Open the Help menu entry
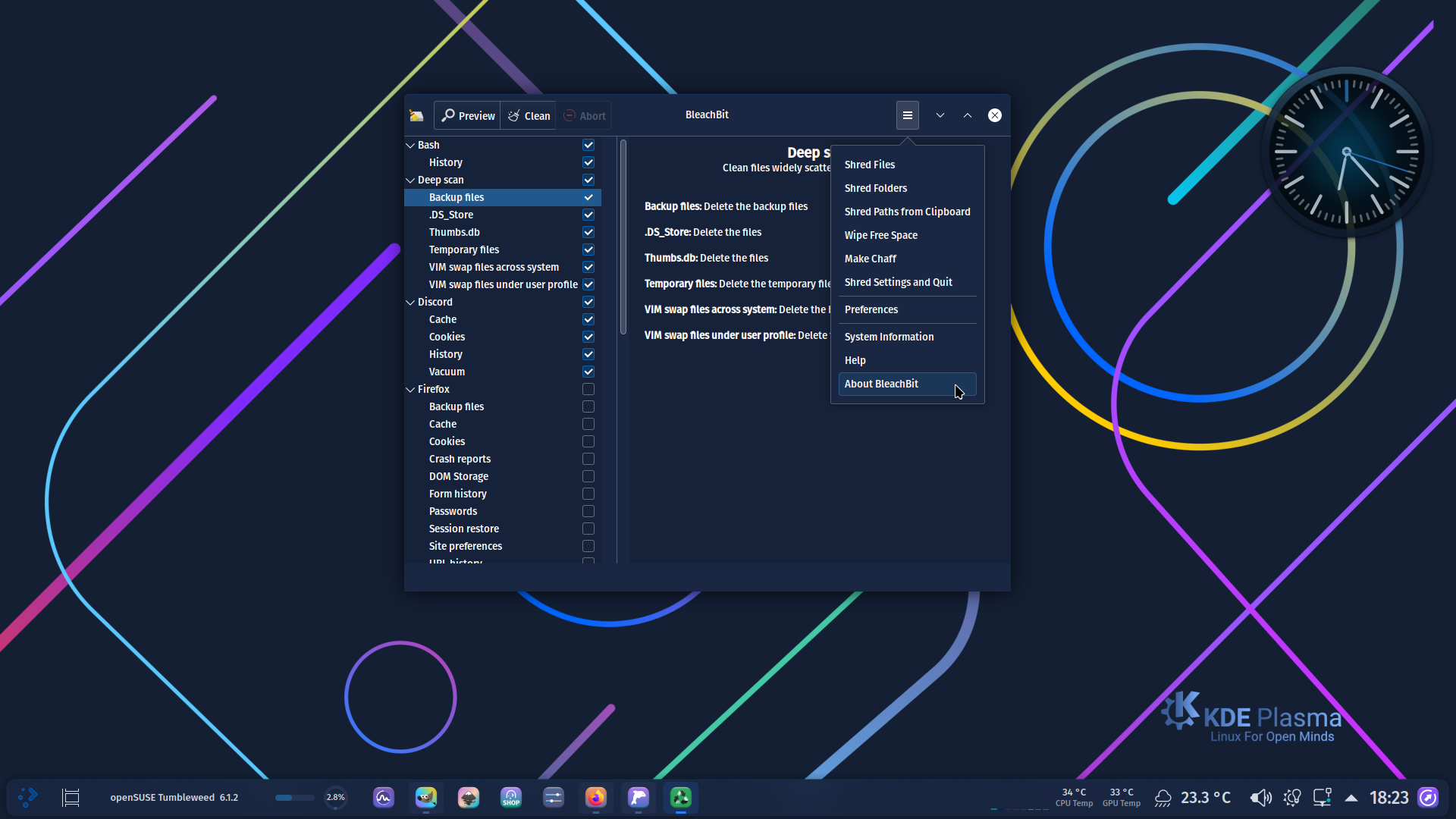The width and height of the screenshot is (1456, 819). tap(907, 360)
